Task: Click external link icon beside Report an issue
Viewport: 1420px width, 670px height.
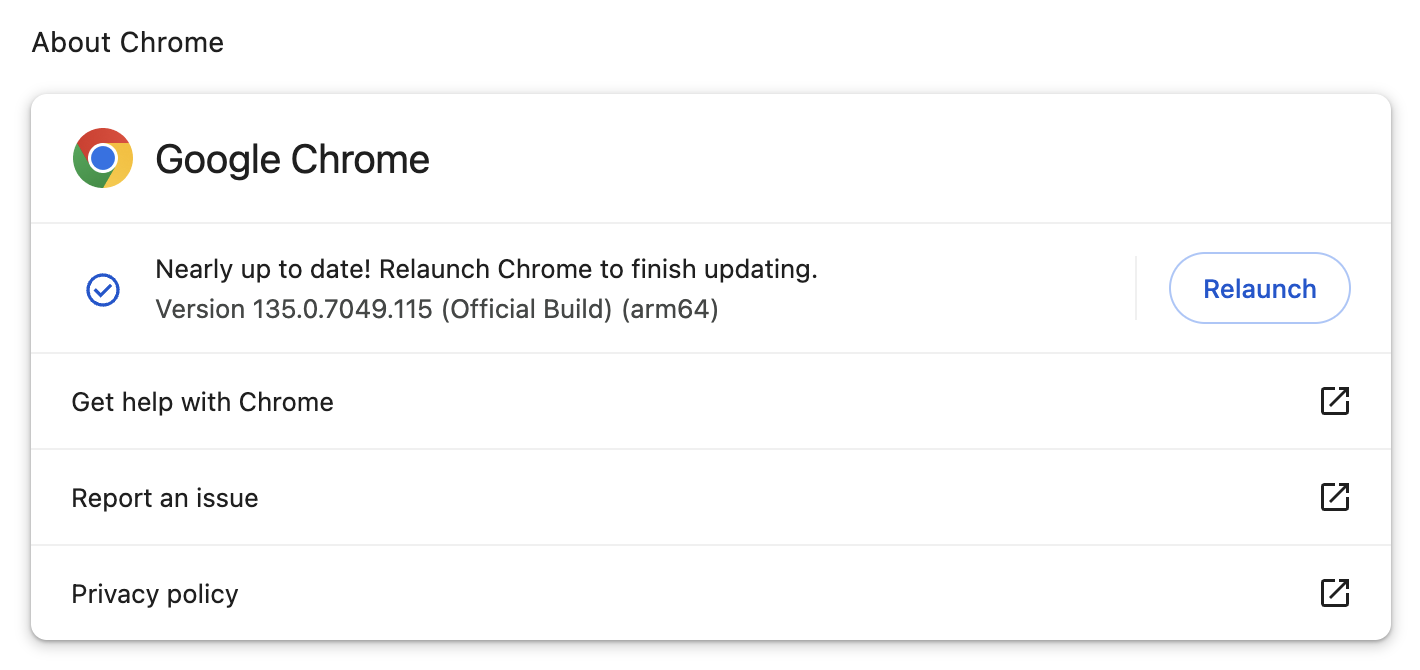Action: 1335,497
